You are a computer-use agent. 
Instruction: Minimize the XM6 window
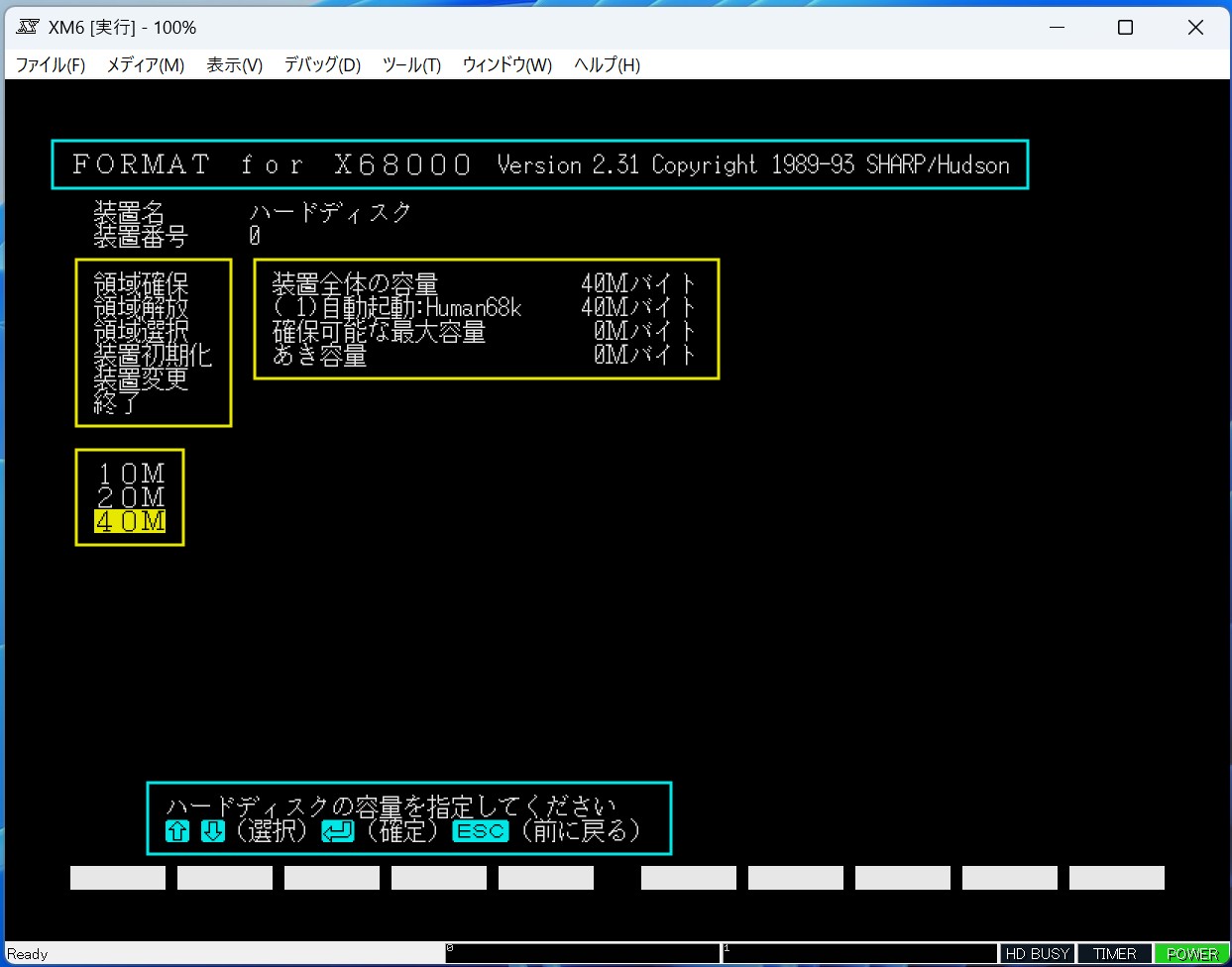[x=1057, y=28]
